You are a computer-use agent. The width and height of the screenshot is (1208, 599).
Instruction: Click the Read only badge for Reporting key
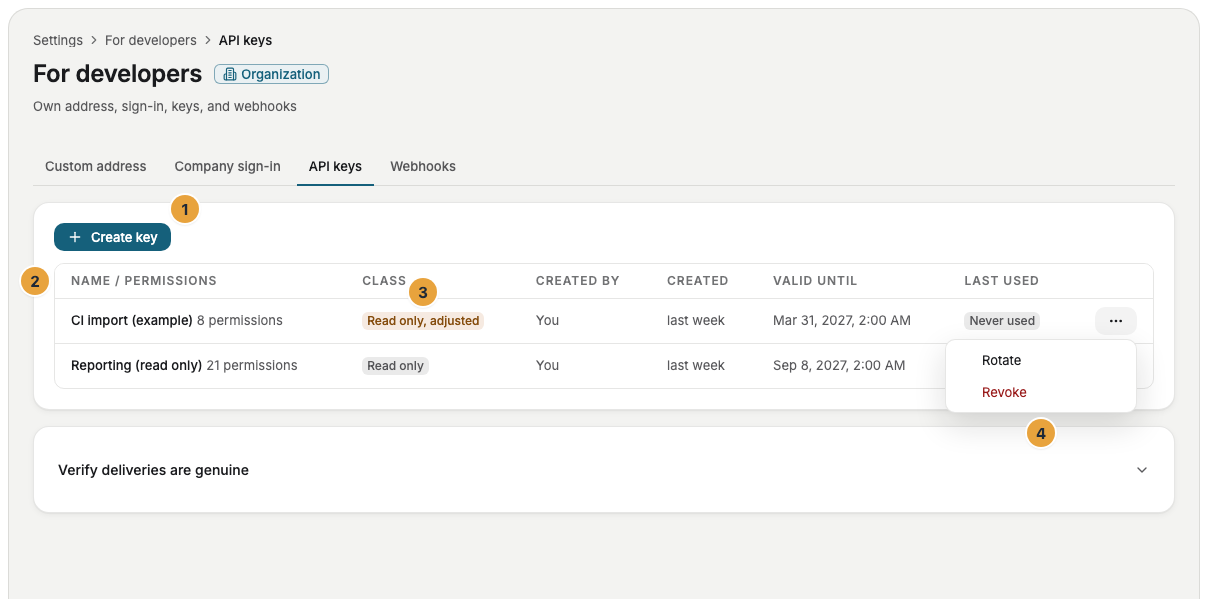(x=395, y=366)
